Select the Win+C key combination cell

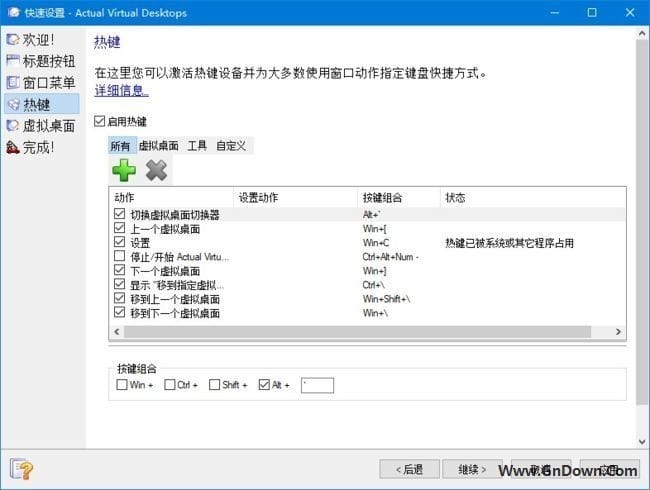[x=376, y=243]
